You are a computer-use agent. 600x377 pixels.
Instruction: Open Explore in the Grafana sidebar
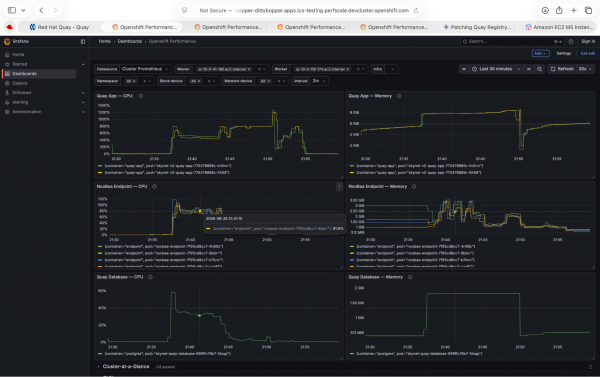click(20, 83)
